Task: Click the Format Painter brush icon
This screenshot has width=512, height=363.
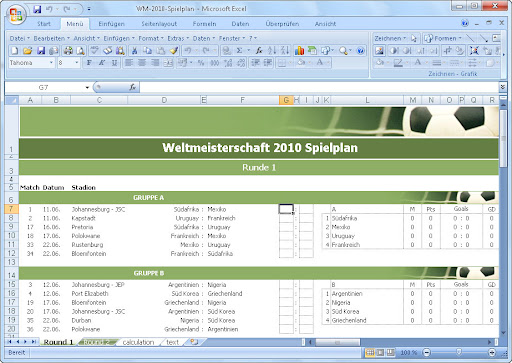Action: click(x=174, y=51)
